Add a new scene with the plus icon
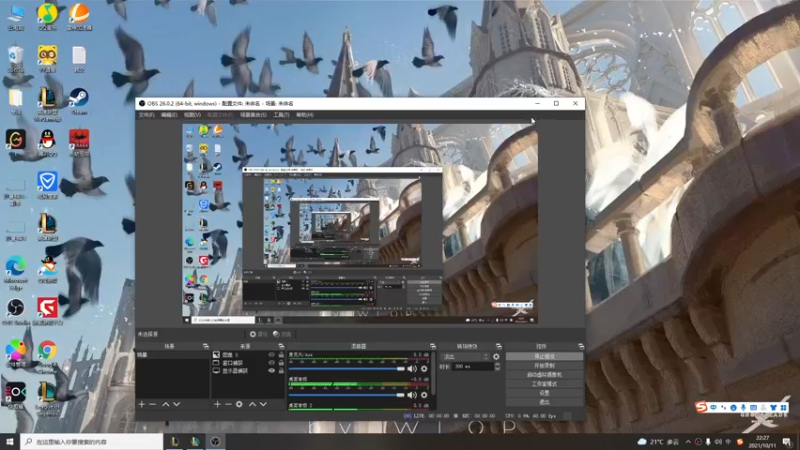The width and height of the screenshot is (800, 450). pos(142,404)
